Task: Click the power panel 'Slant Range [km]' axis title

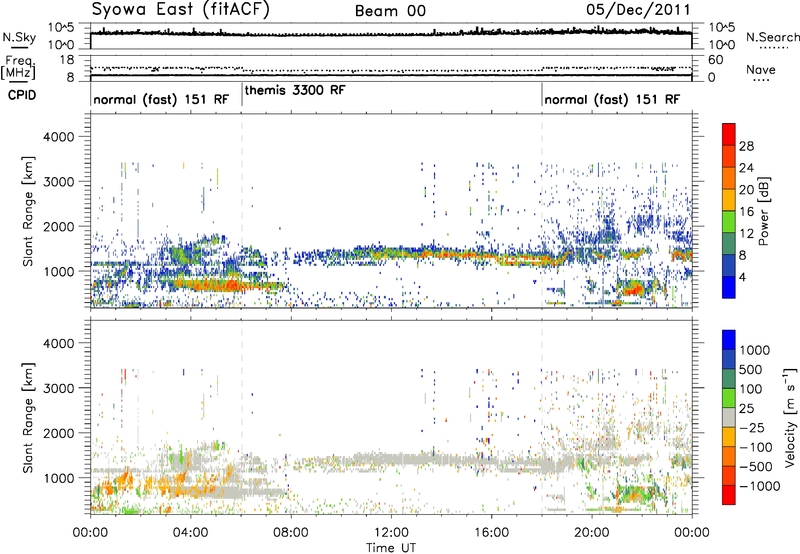Action: 28,211
